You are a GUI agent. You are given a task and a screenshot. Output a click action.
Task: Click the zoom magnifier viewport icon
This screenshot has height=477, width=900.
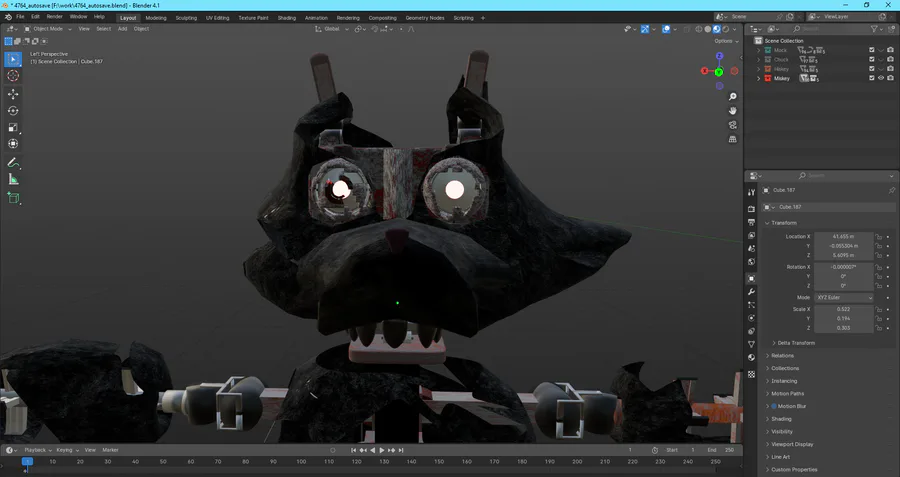[x=732, y=97]
